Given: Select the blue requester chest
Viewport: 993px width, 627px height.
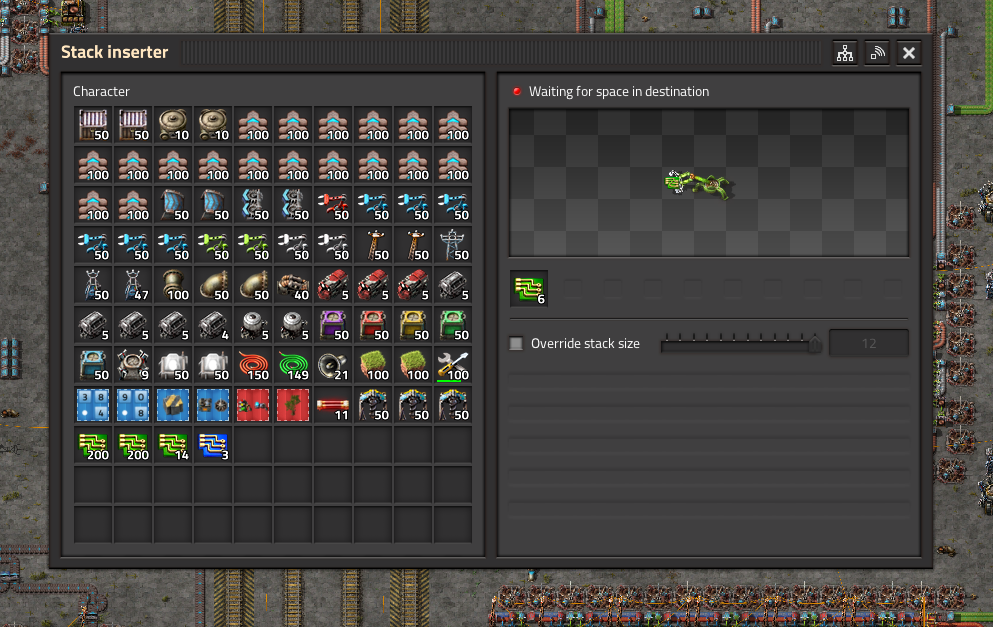Looking at the screenshot, I should click(93, 365).
